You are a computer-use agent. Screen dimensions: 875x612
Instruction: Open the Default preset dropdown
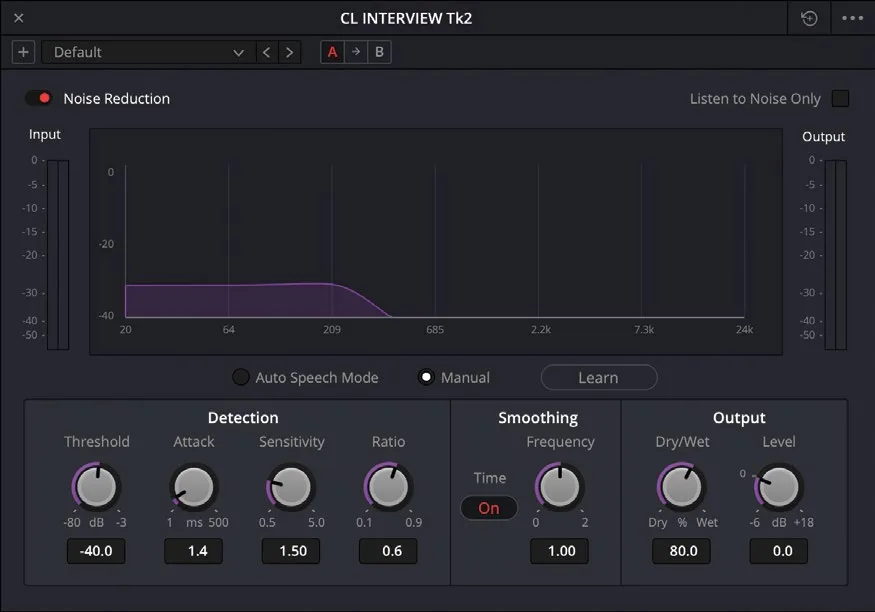(148, 52)
